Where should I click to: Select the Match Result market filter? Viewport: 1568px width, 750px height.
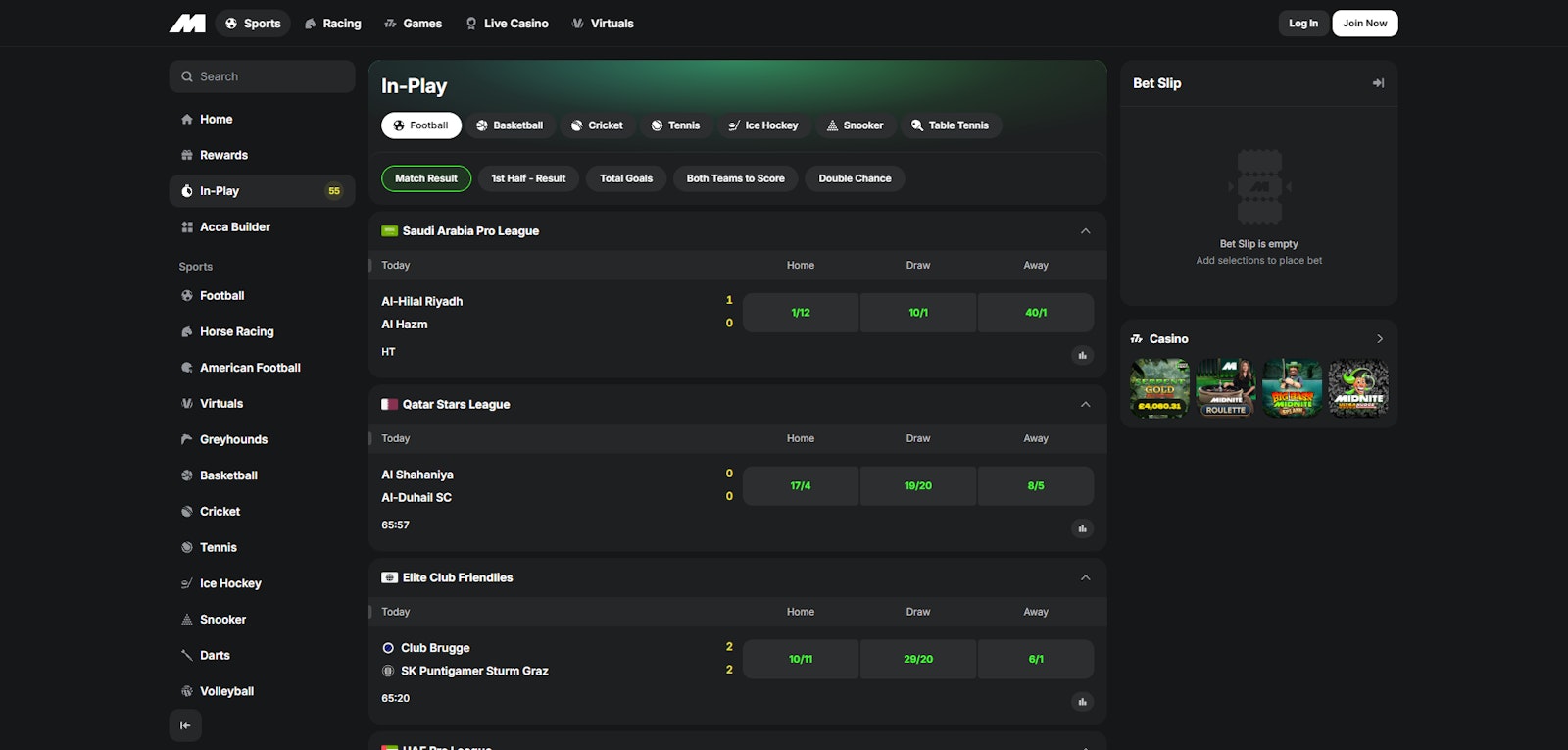coord(426,178)
